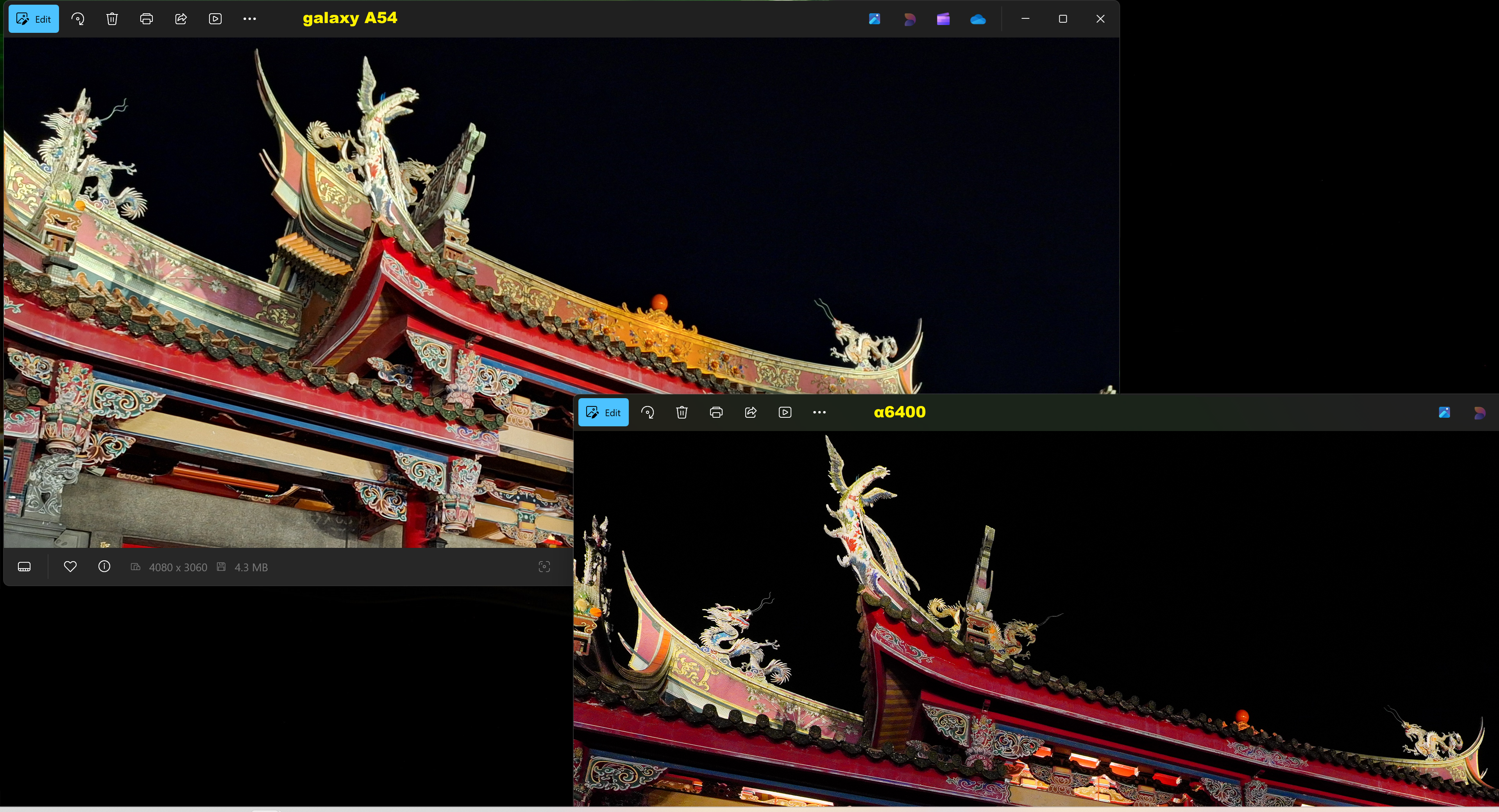Screen dimensions: 1499x812
Task: Delete the photo in galaxy A54 window
Action: [112, 19]
